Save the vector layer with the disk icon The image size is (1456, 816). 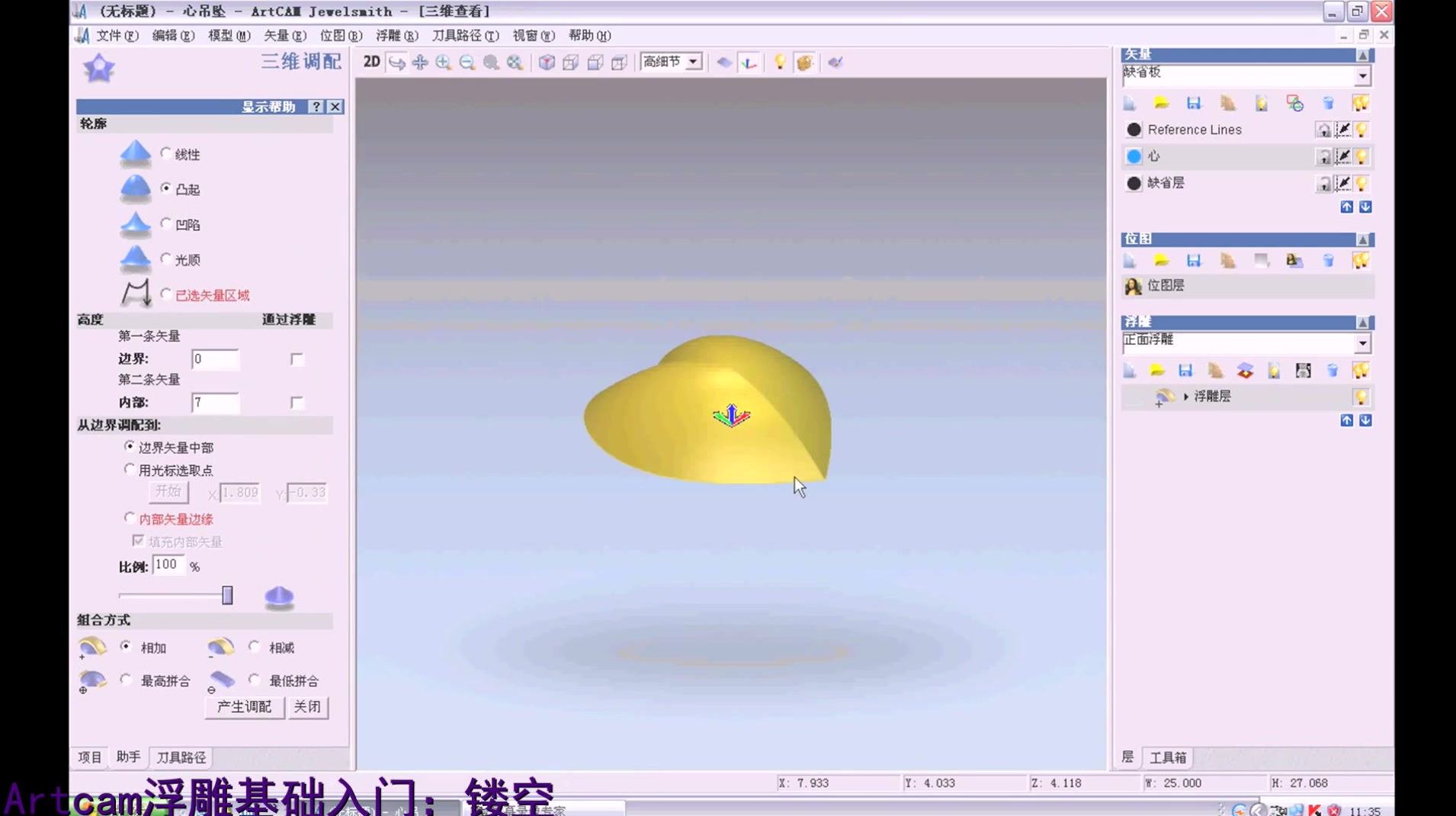coord(1194,103)
